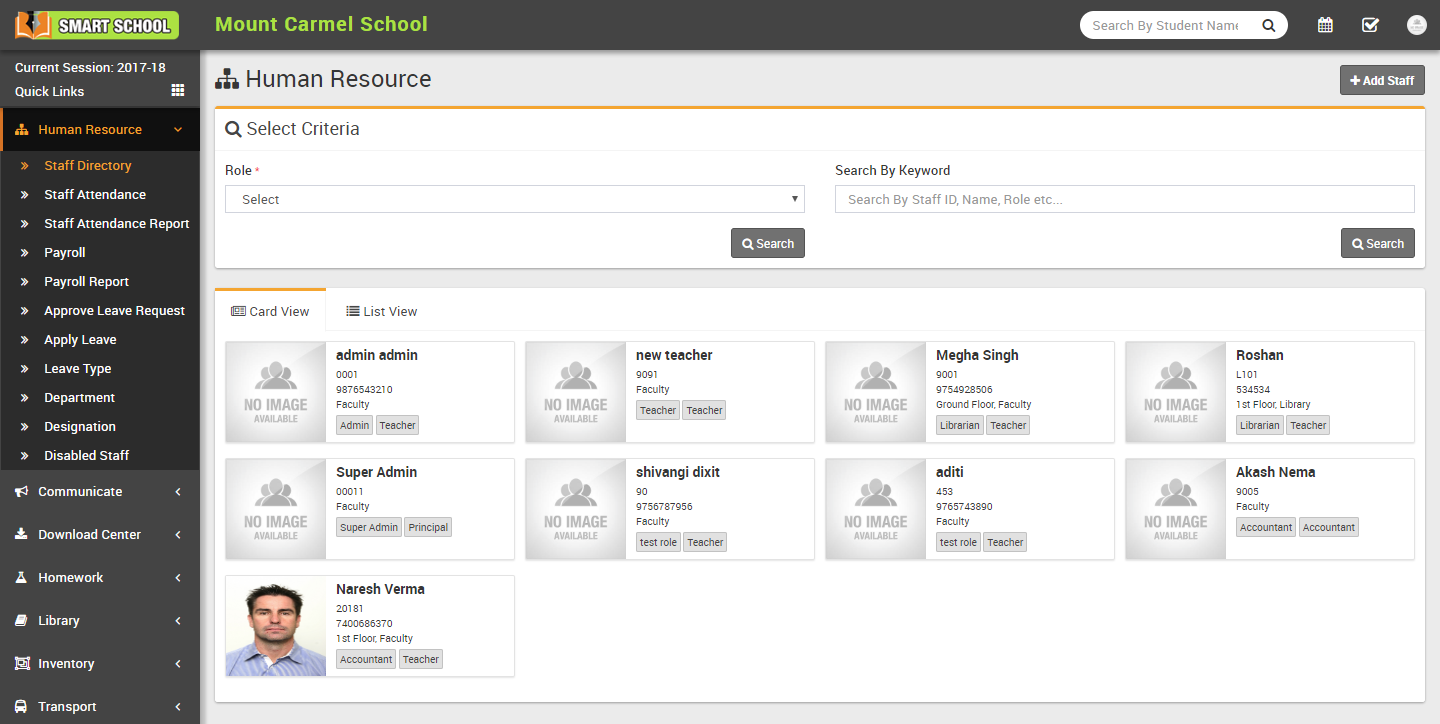The height and width of the screenshot is (724, 1440).
Task: Click the Add Staff button
Action: pos(1382,80)
